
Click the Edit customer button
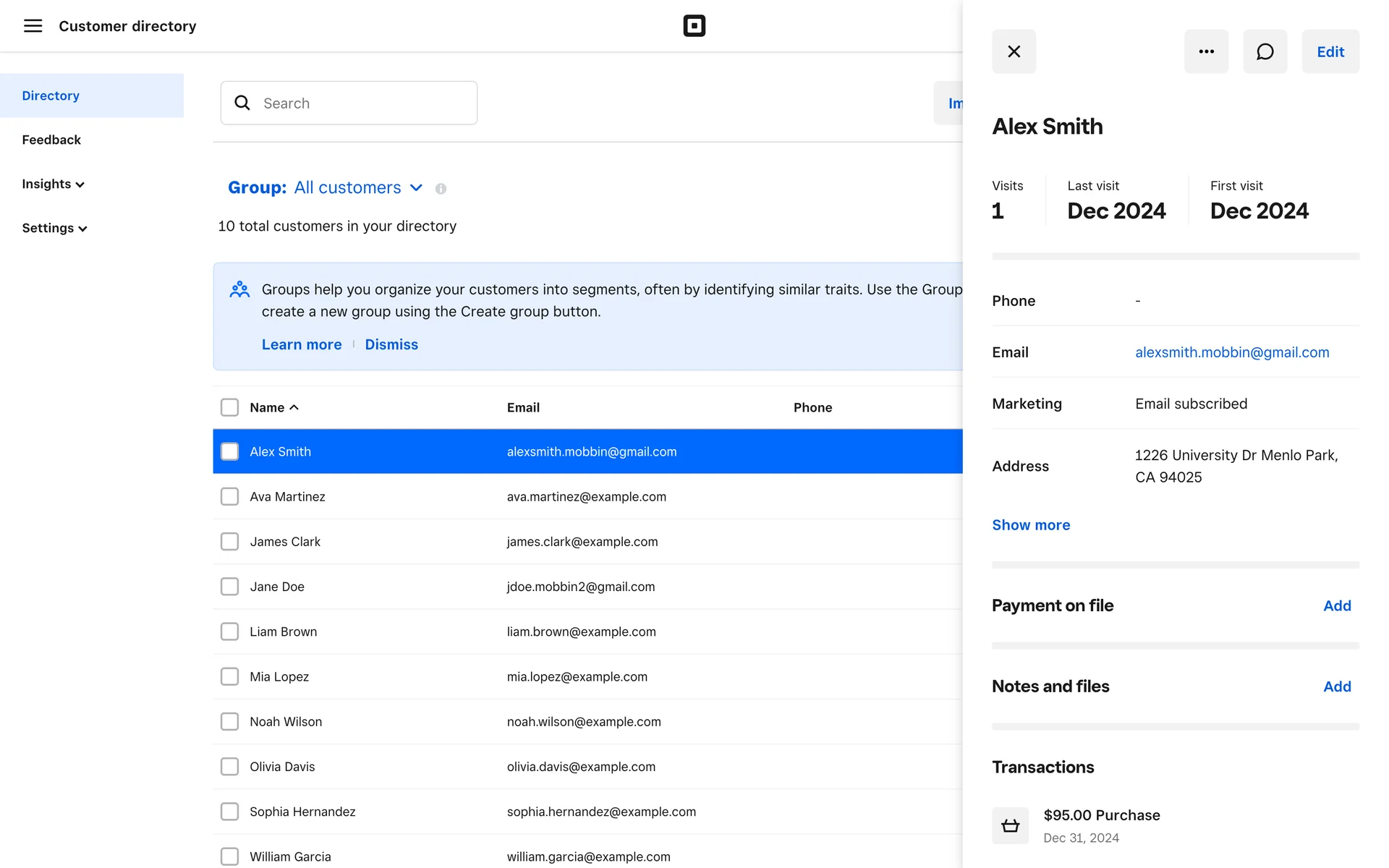pos(1330,51)
